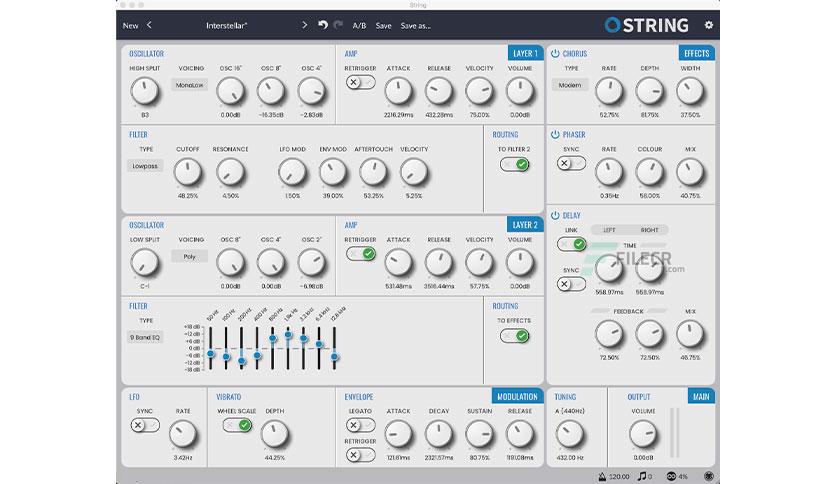Click the music note status icon

coord(642,476)
